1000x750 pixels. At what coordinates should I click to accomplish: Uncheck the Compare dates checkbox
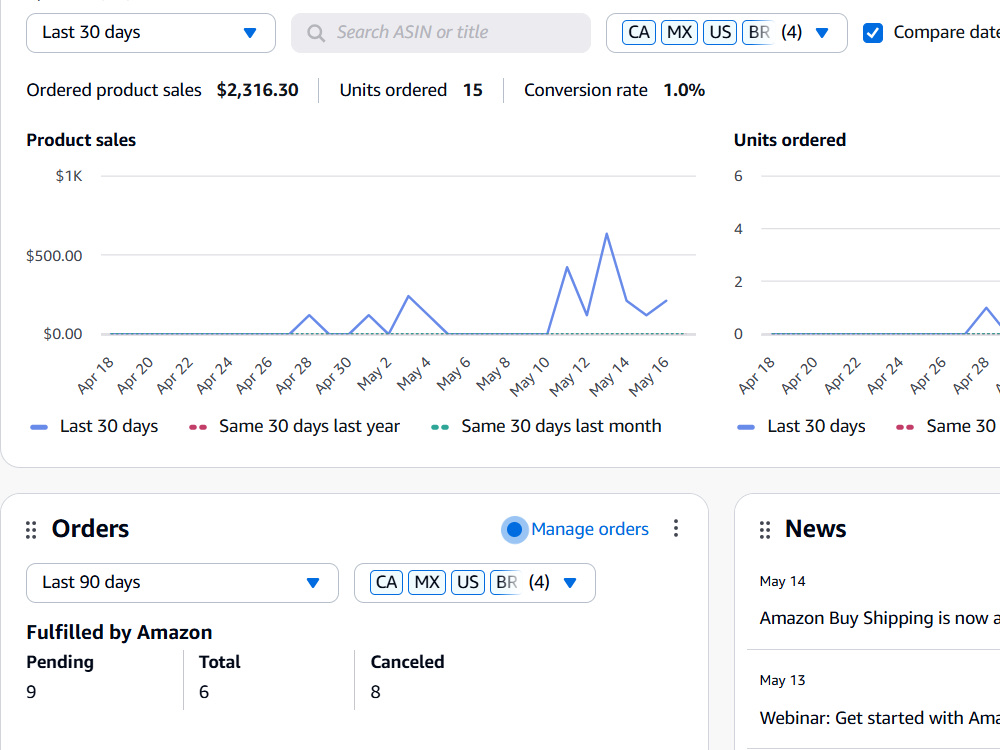coord(872,33)
